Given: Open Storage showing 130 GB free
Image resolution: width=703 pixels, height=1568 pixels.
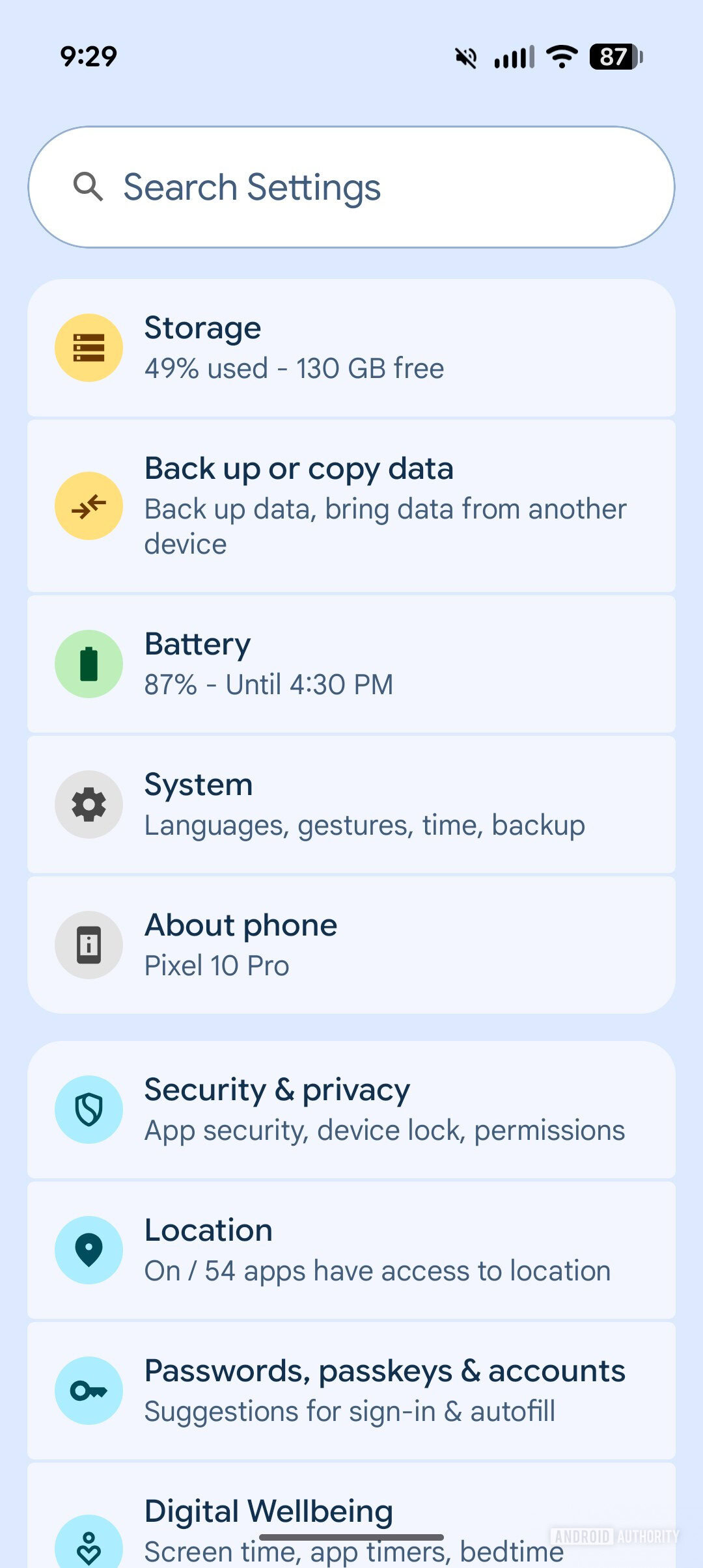Looking at the screenshot, I should 351,347.
